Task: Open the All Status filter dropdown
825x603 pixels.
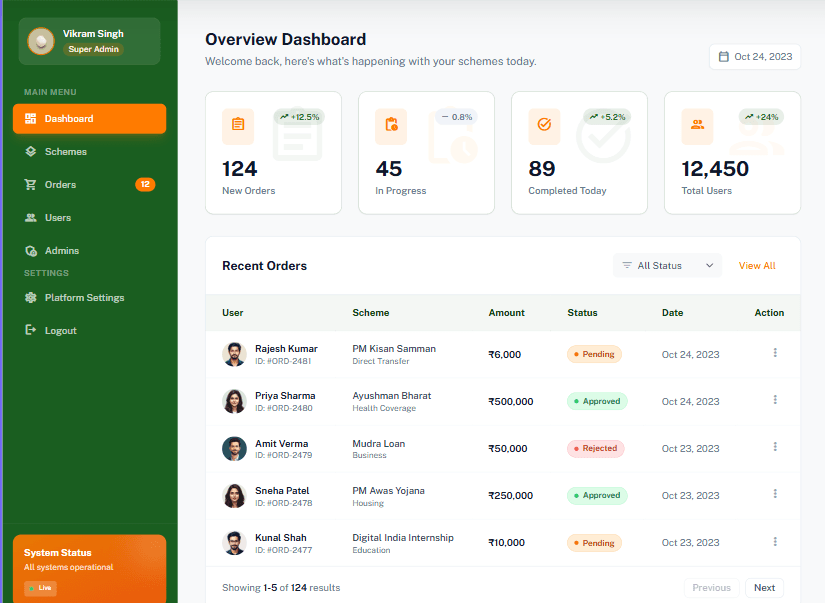Action: (667, 265)
